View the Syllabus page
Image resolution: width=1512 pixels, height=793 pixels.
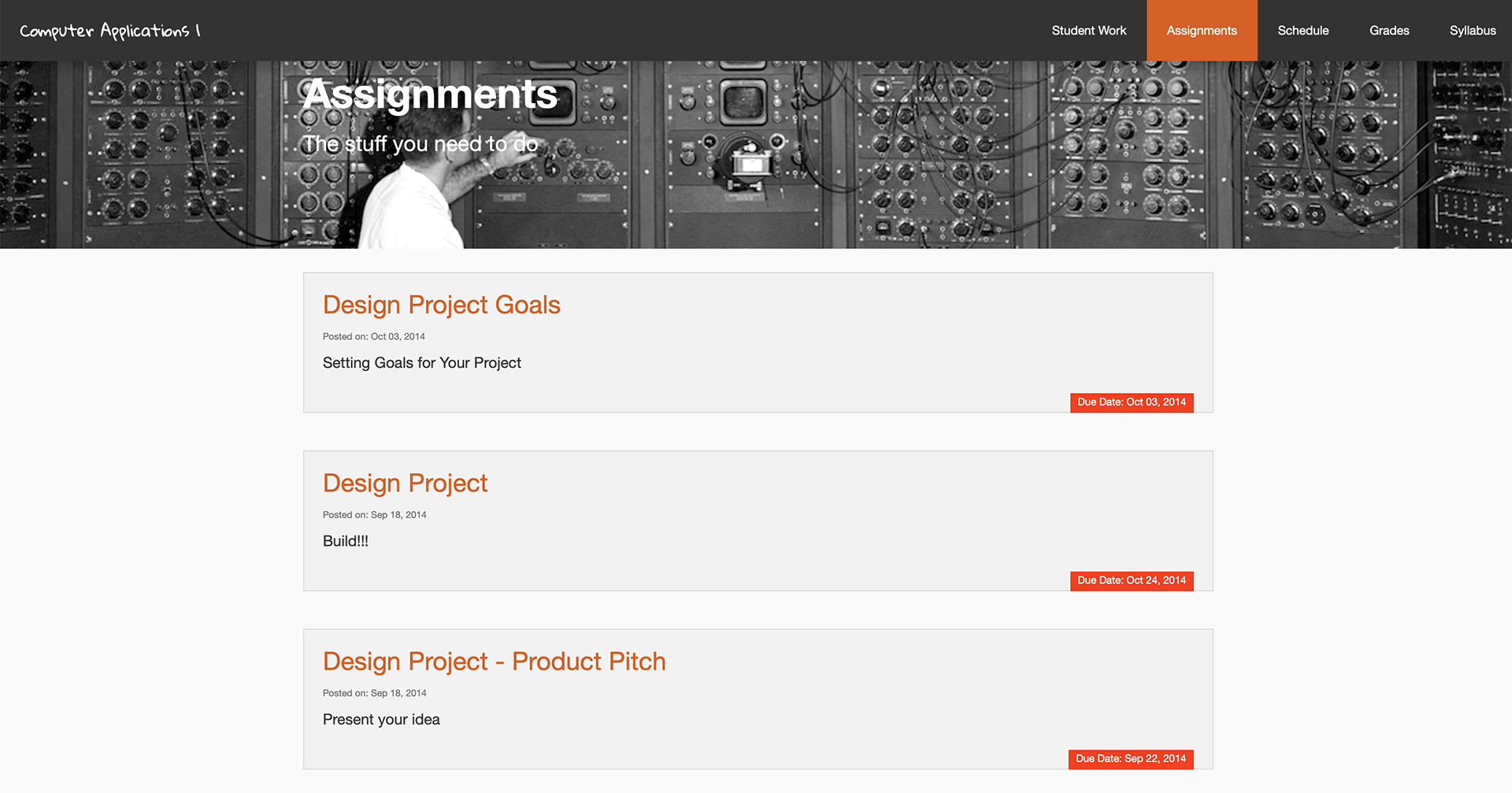1472,31
